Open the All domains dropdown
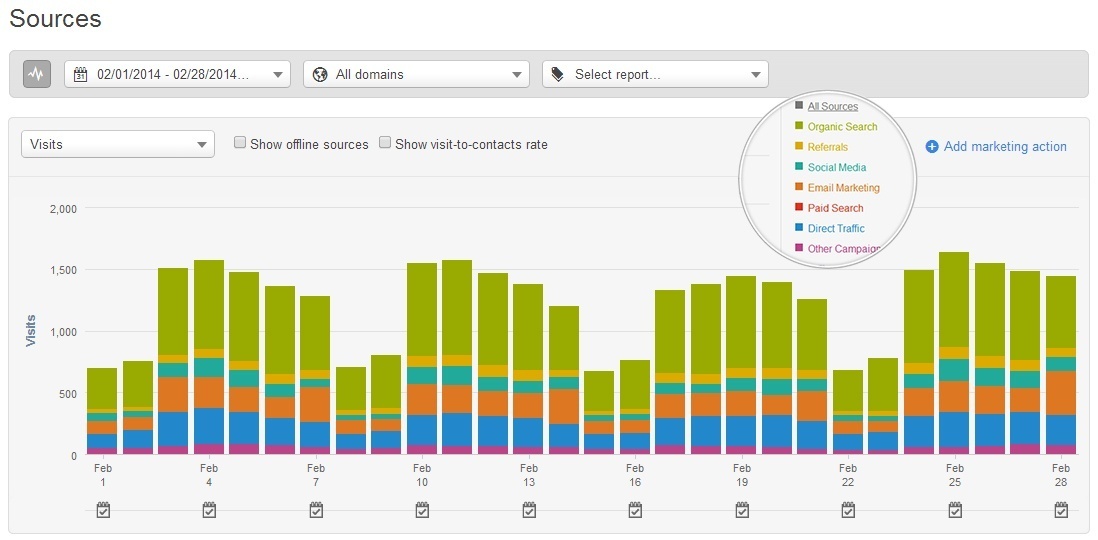Image resolution: width=1098 pixels, height=540 pixels. coord(416,74)
